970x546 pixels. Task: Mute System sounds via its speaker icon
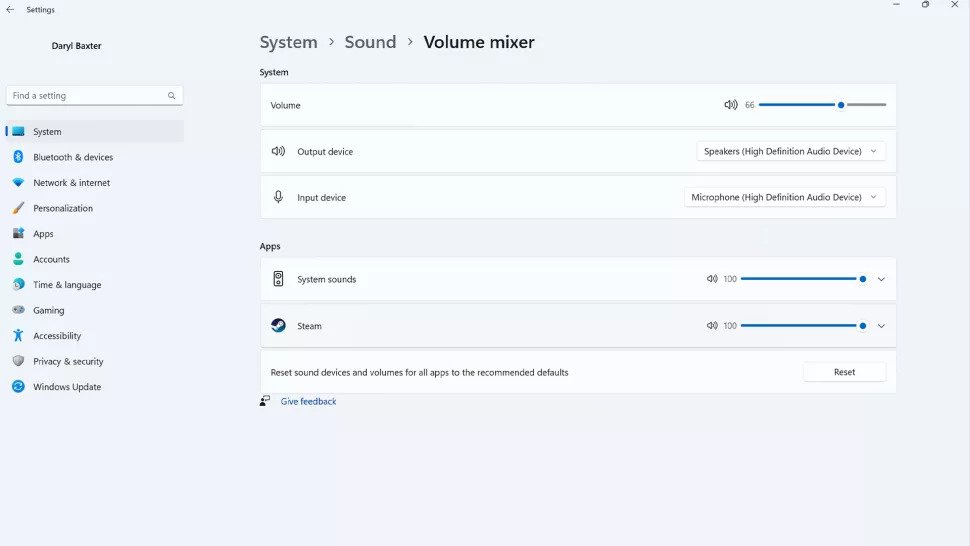click(712, 279)
